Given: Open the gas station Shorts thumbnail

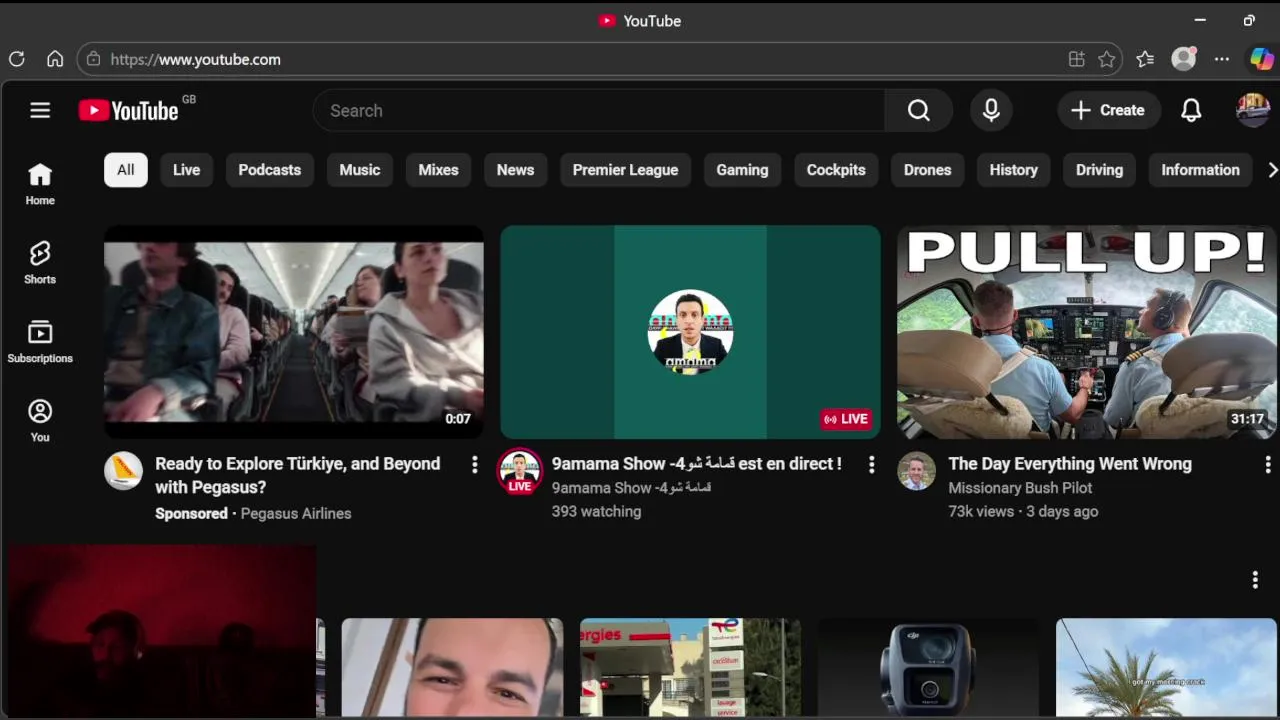Looking at the screenshot, I should click(x=690, y=667).
